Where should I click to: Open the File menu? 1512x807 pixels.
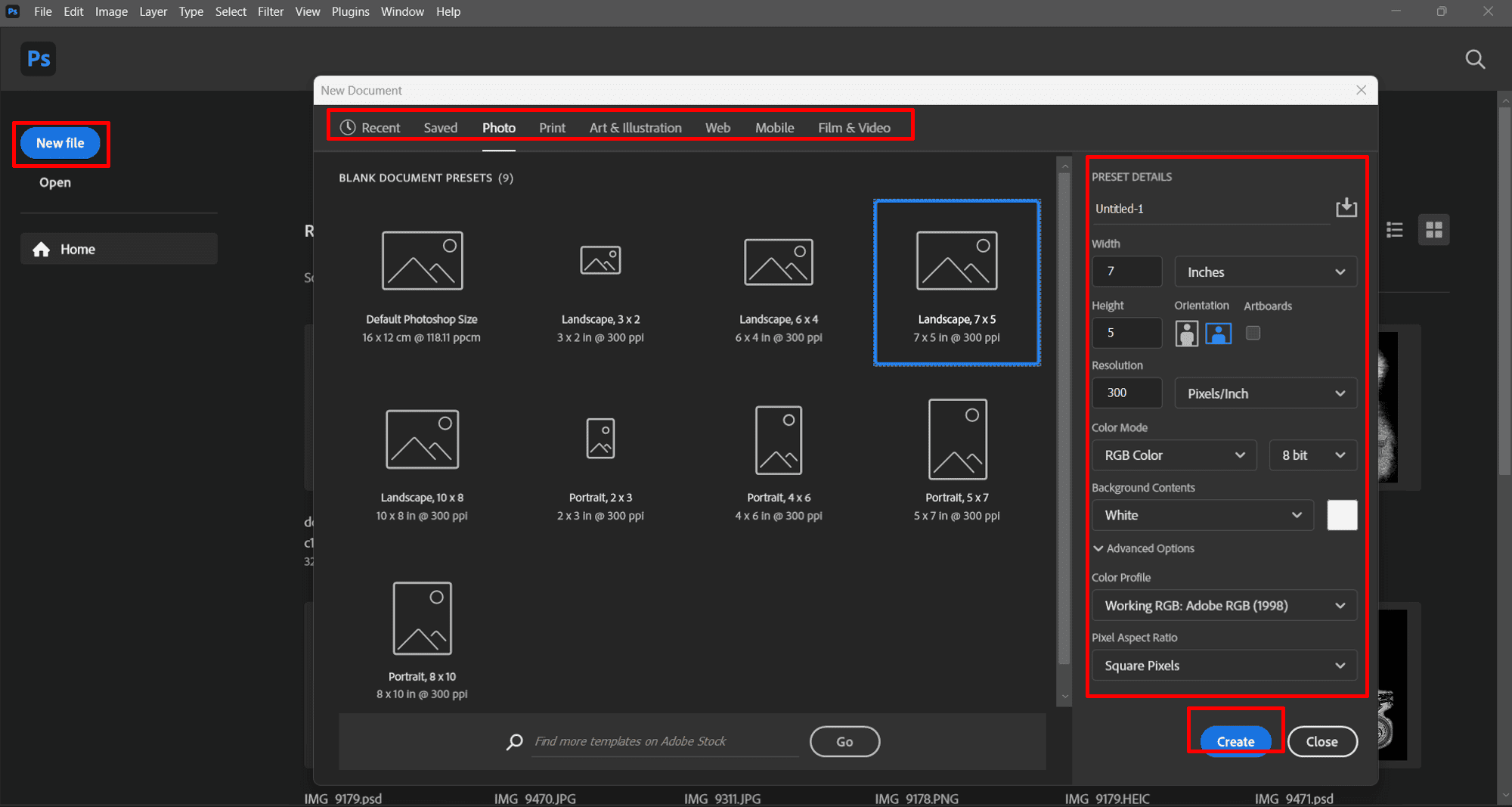(x=43, y=11)
